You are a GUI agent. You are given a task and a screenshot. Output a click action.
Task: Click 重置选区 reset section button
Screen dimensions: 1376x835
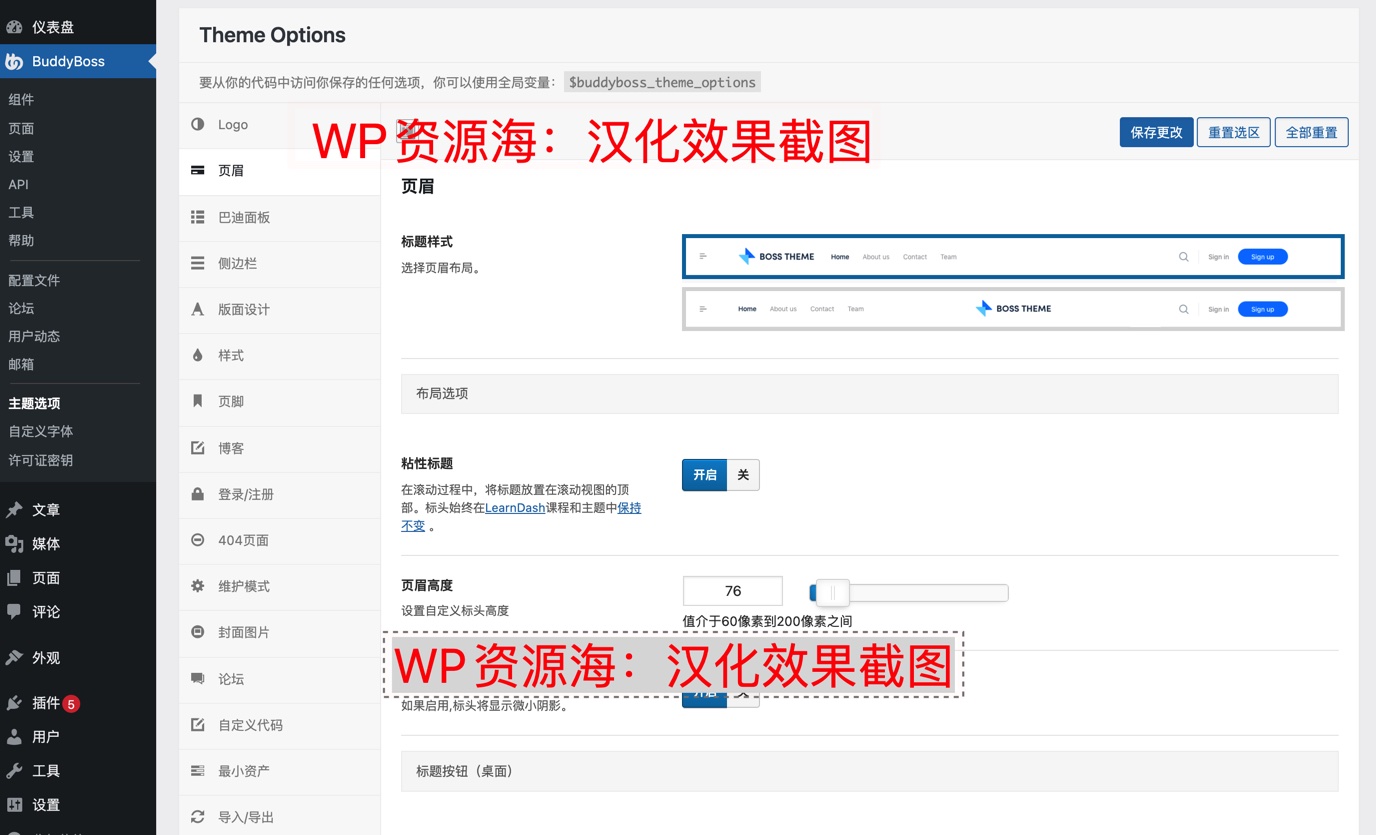click(x=1234, y=132)
